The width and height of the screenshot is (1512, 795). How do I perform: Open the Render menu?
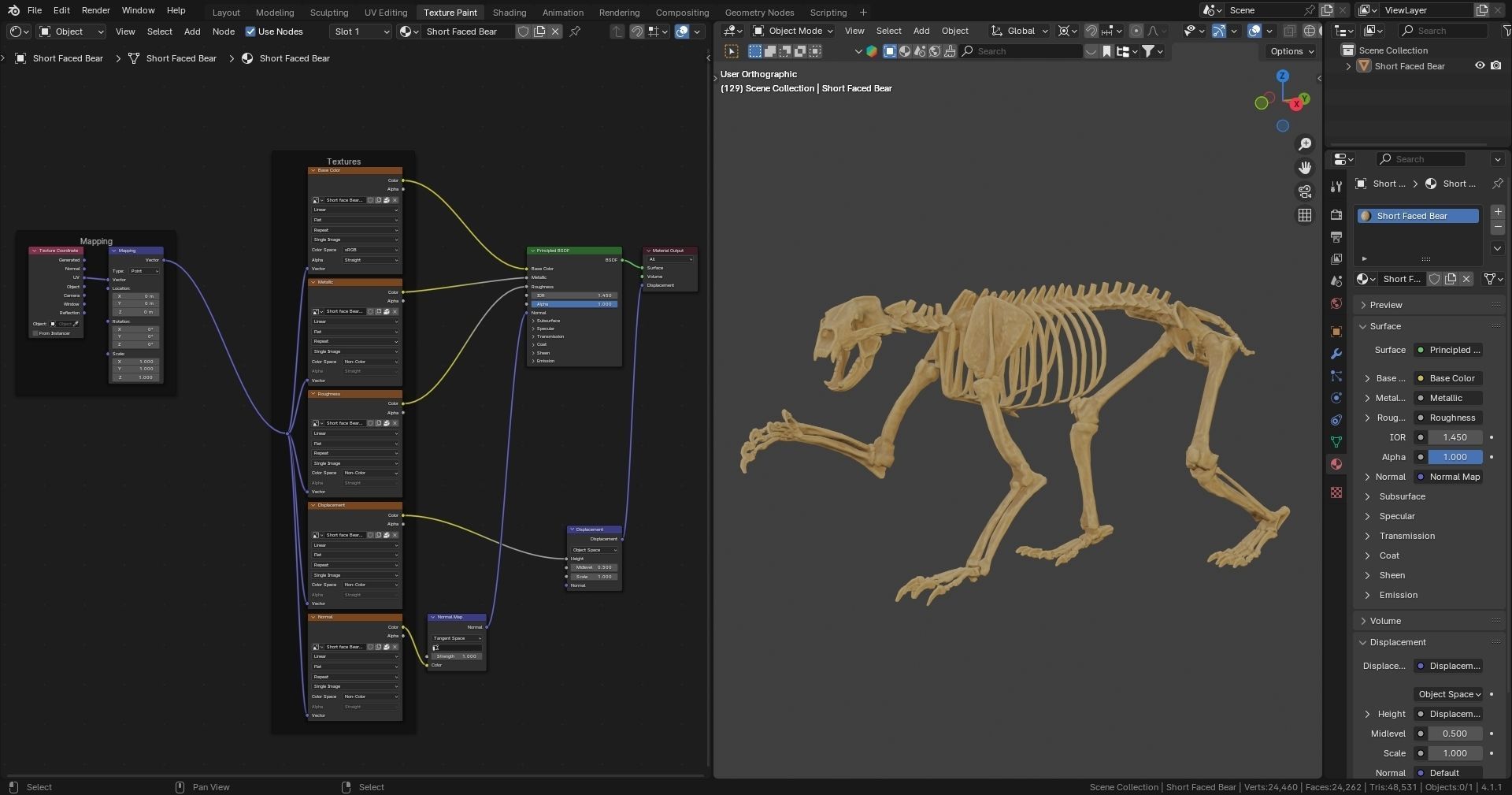coord(96,10)
